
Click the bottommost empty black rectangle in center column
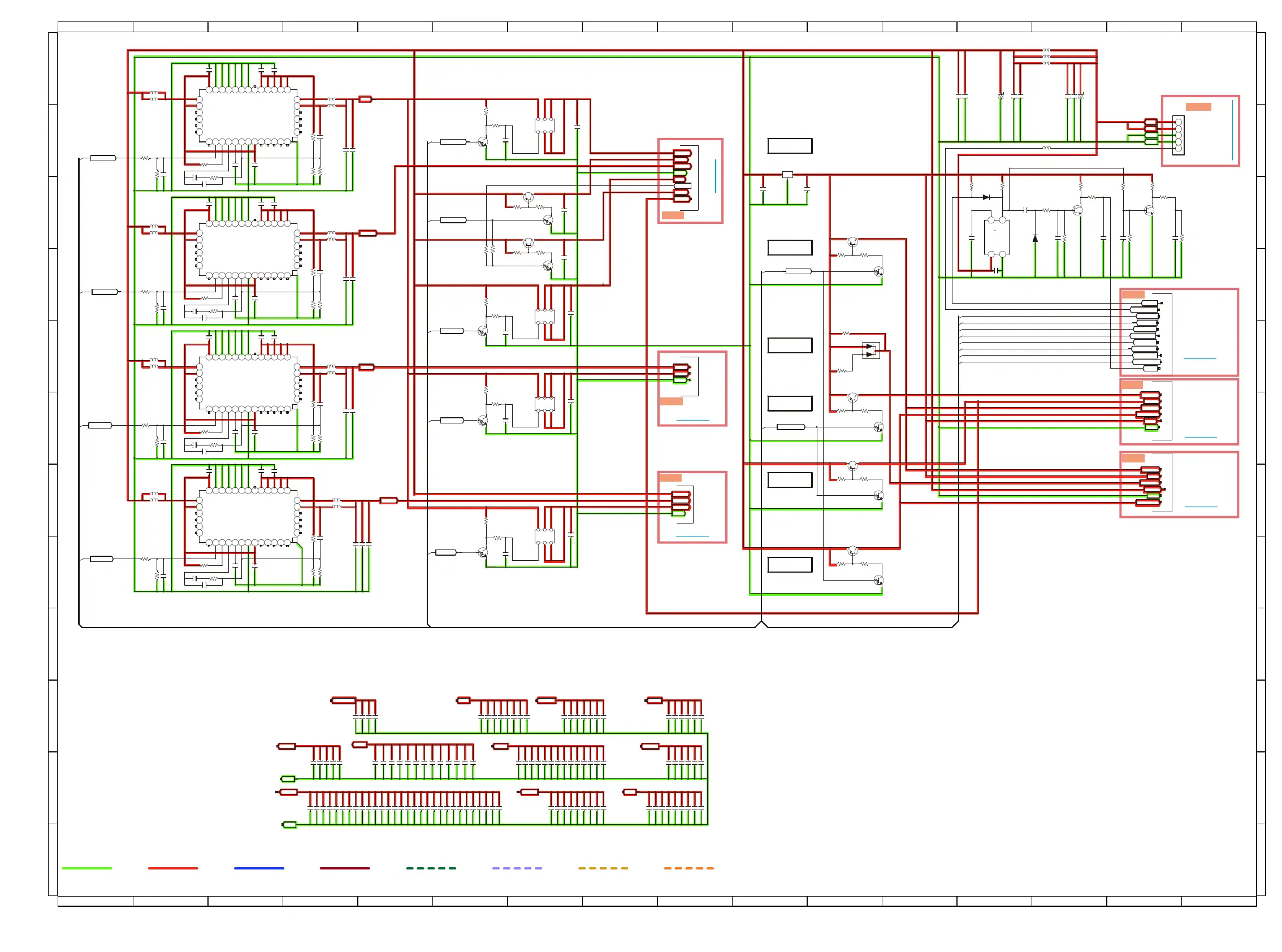click(790, 565)
